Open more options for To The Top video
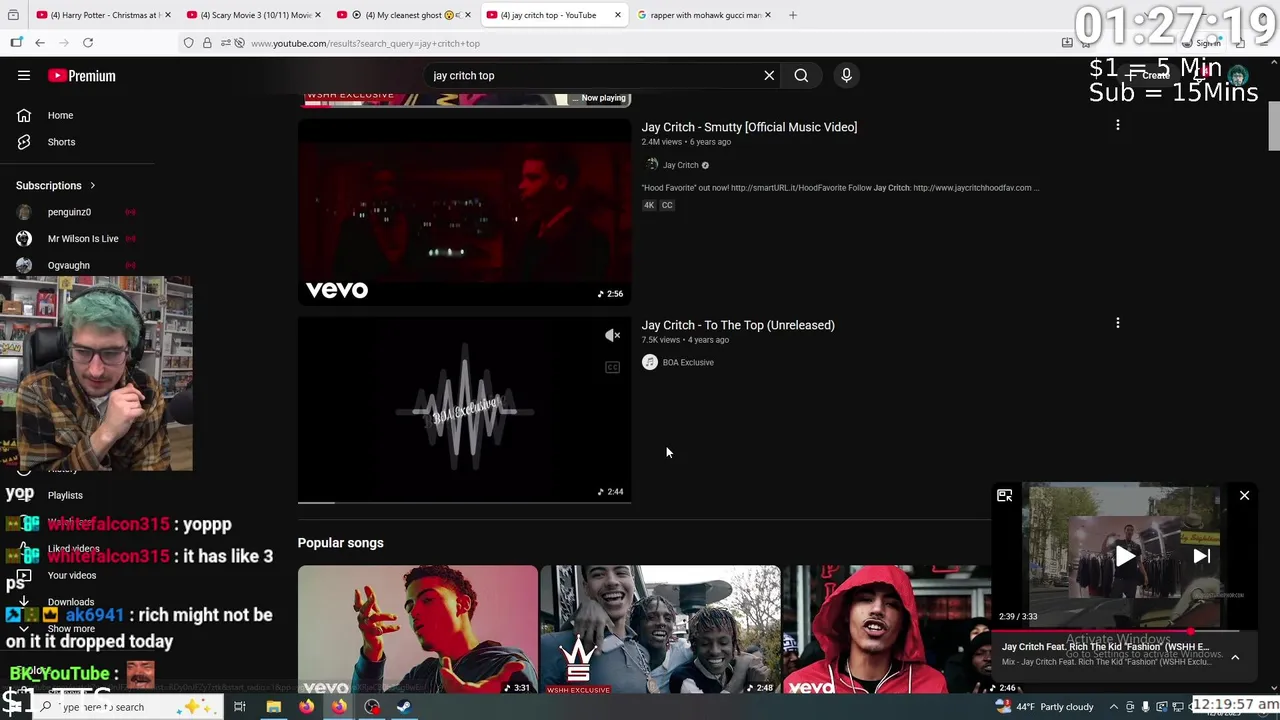Image resolution: width=1280 pixels, height=720 pixels. tap(1117, 323)
